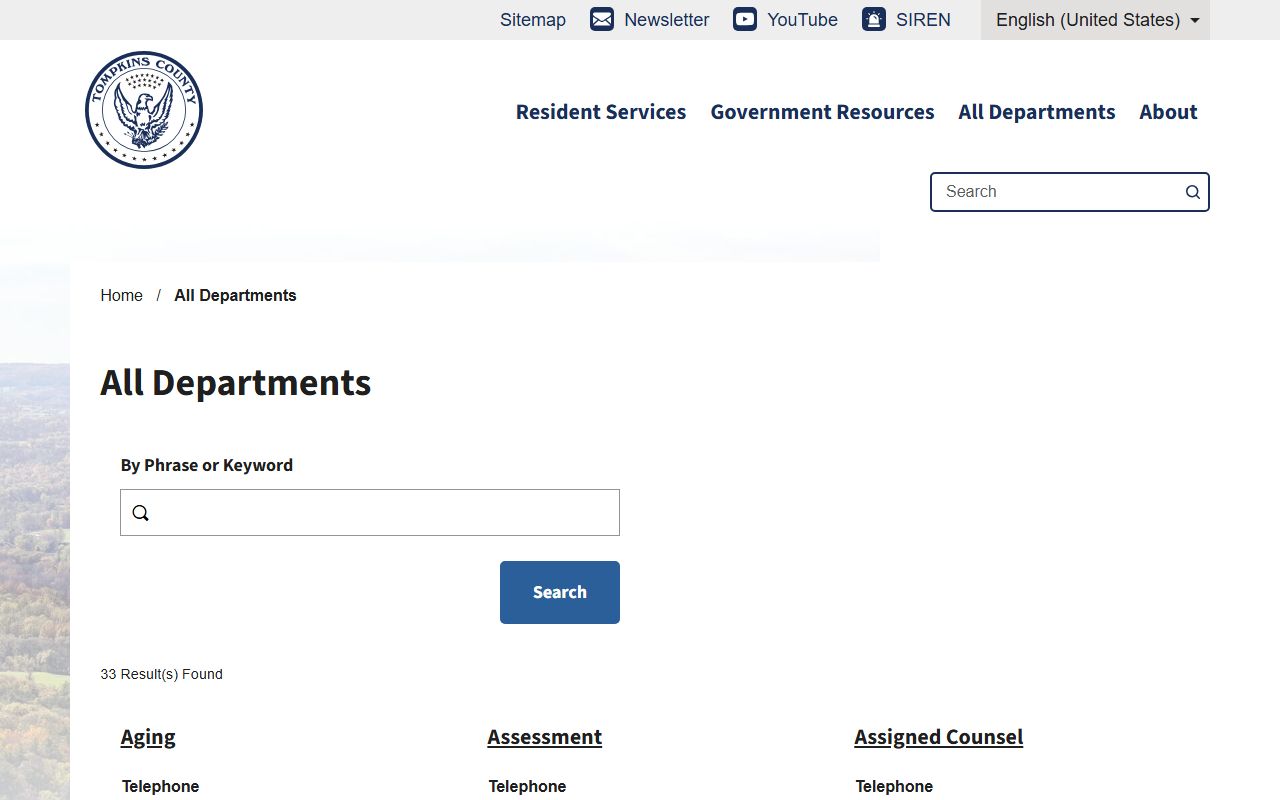Click the Newsletter envelope icon
Image resolution: width=1280 pixels, height=800 pixels.
[x=602, y=19]
